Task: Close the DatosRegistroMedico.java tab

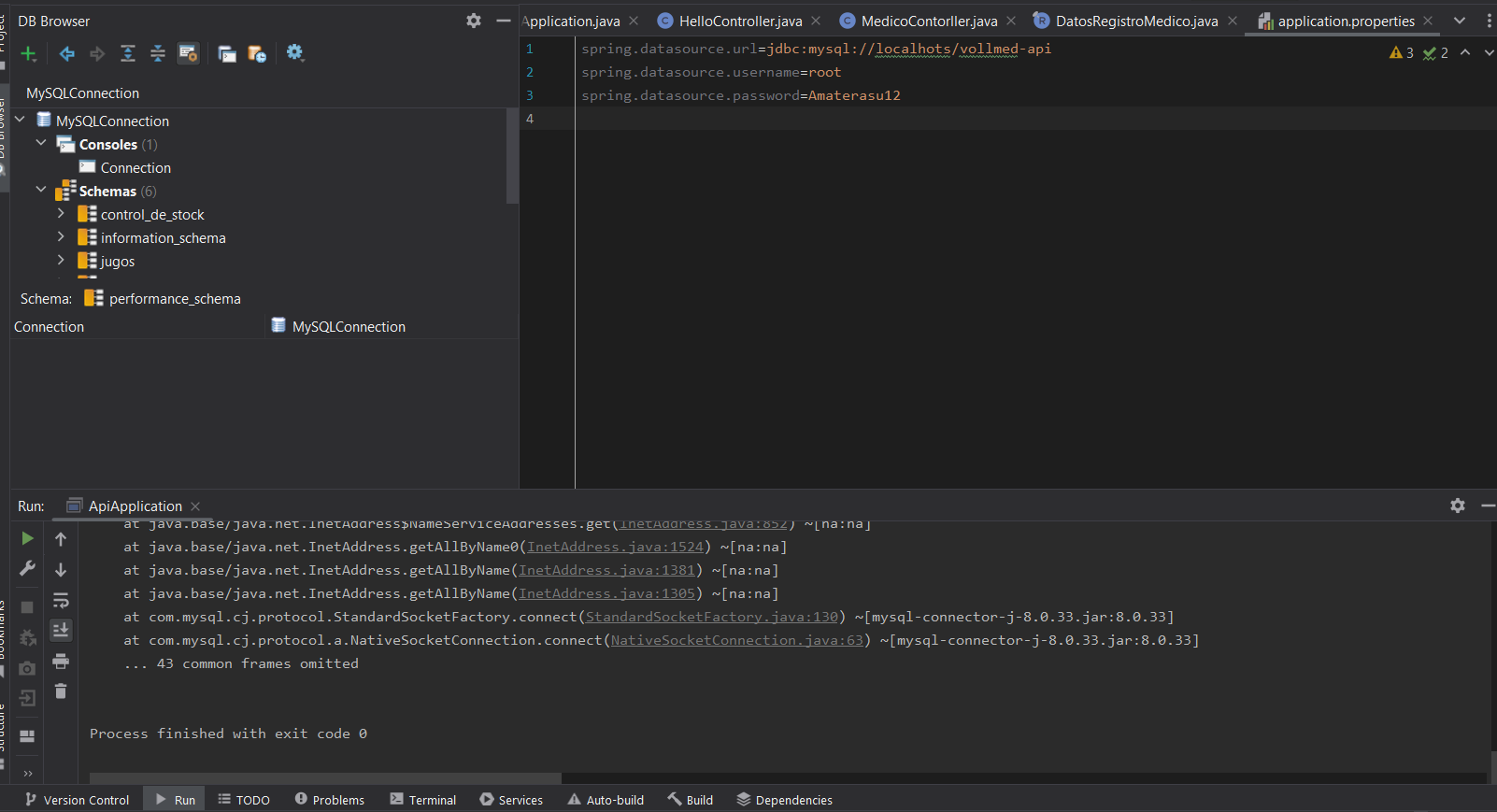Action: coord(1233,21)
